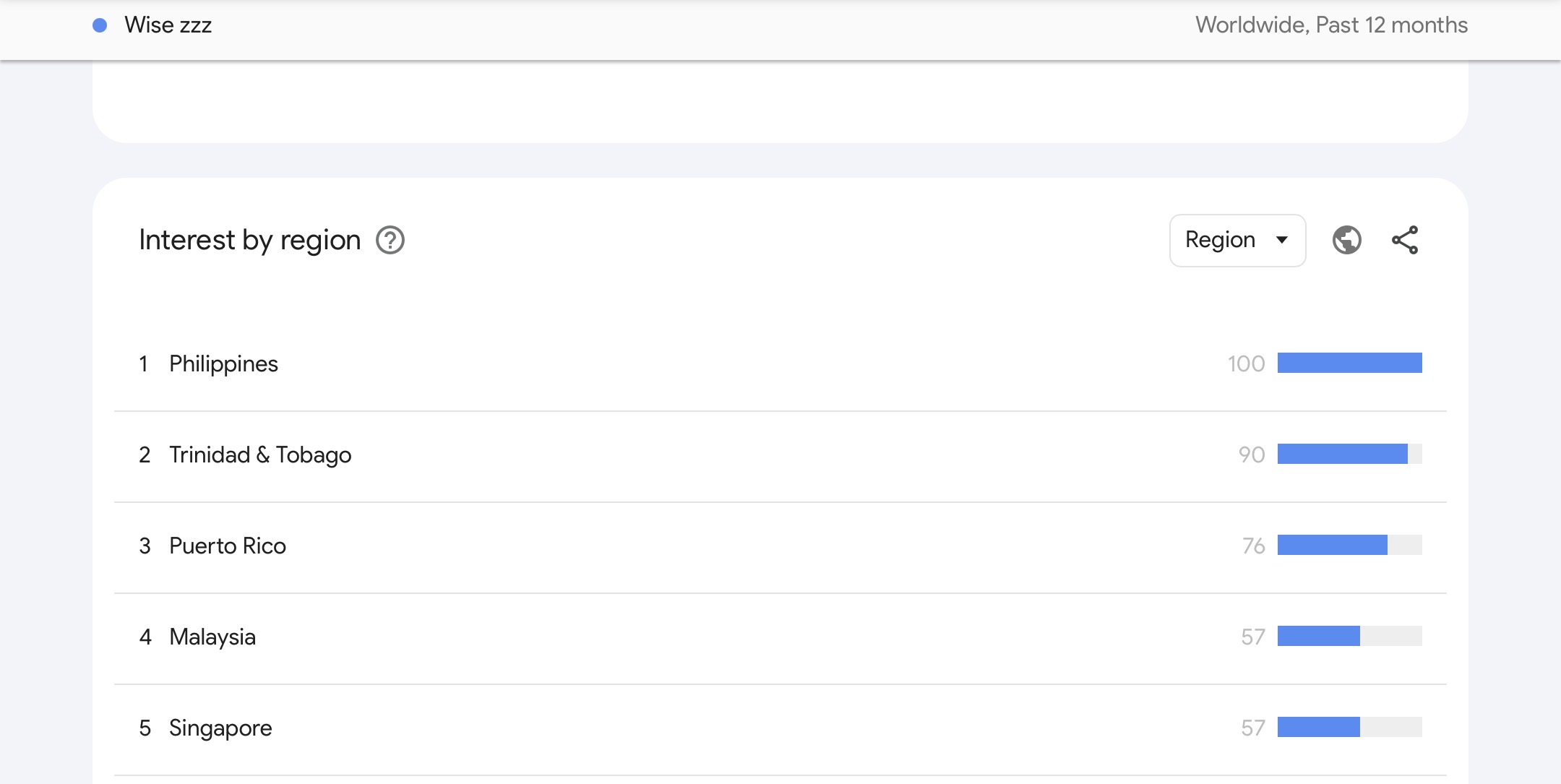Select Puerto Rico region row
Viewport: 1561px width, 784px height.
pos(780,546)
